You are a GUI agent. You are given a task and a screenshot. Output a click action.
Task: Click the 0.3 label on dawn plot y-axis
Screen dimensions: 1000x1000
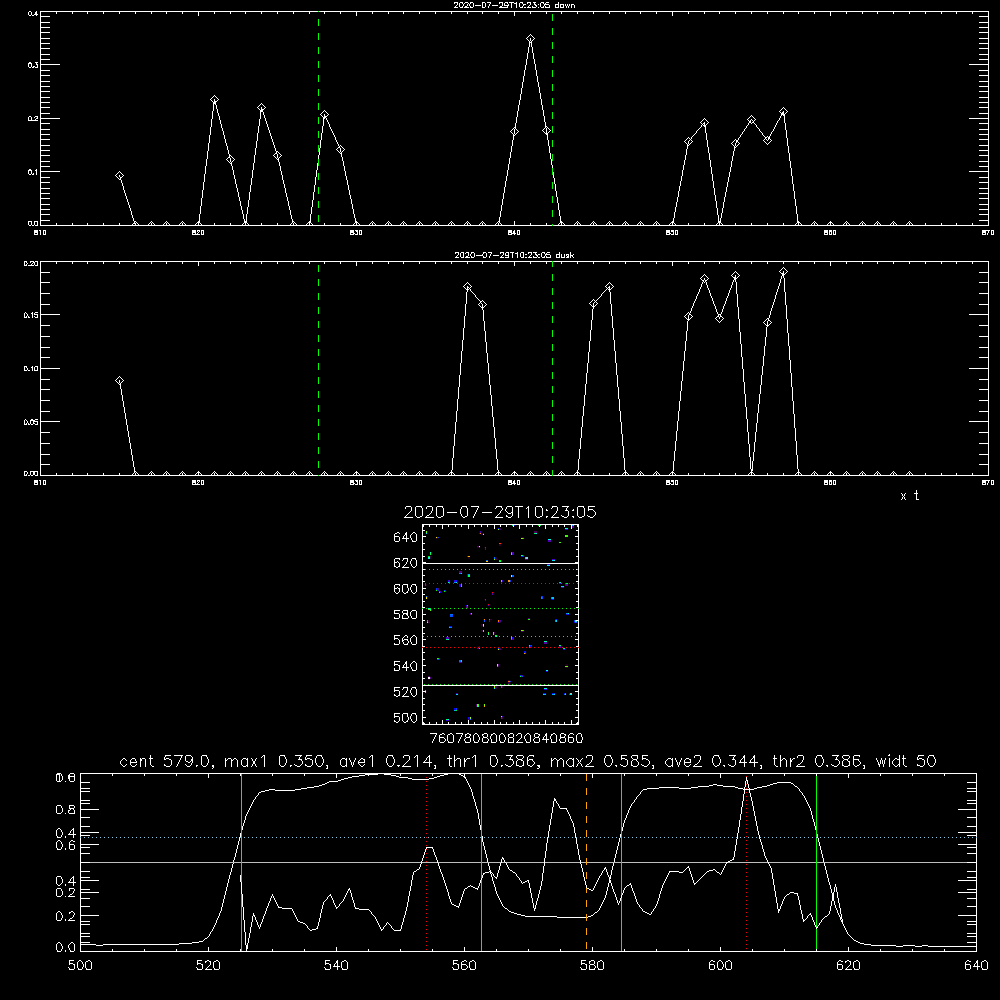tap(33, 65)
